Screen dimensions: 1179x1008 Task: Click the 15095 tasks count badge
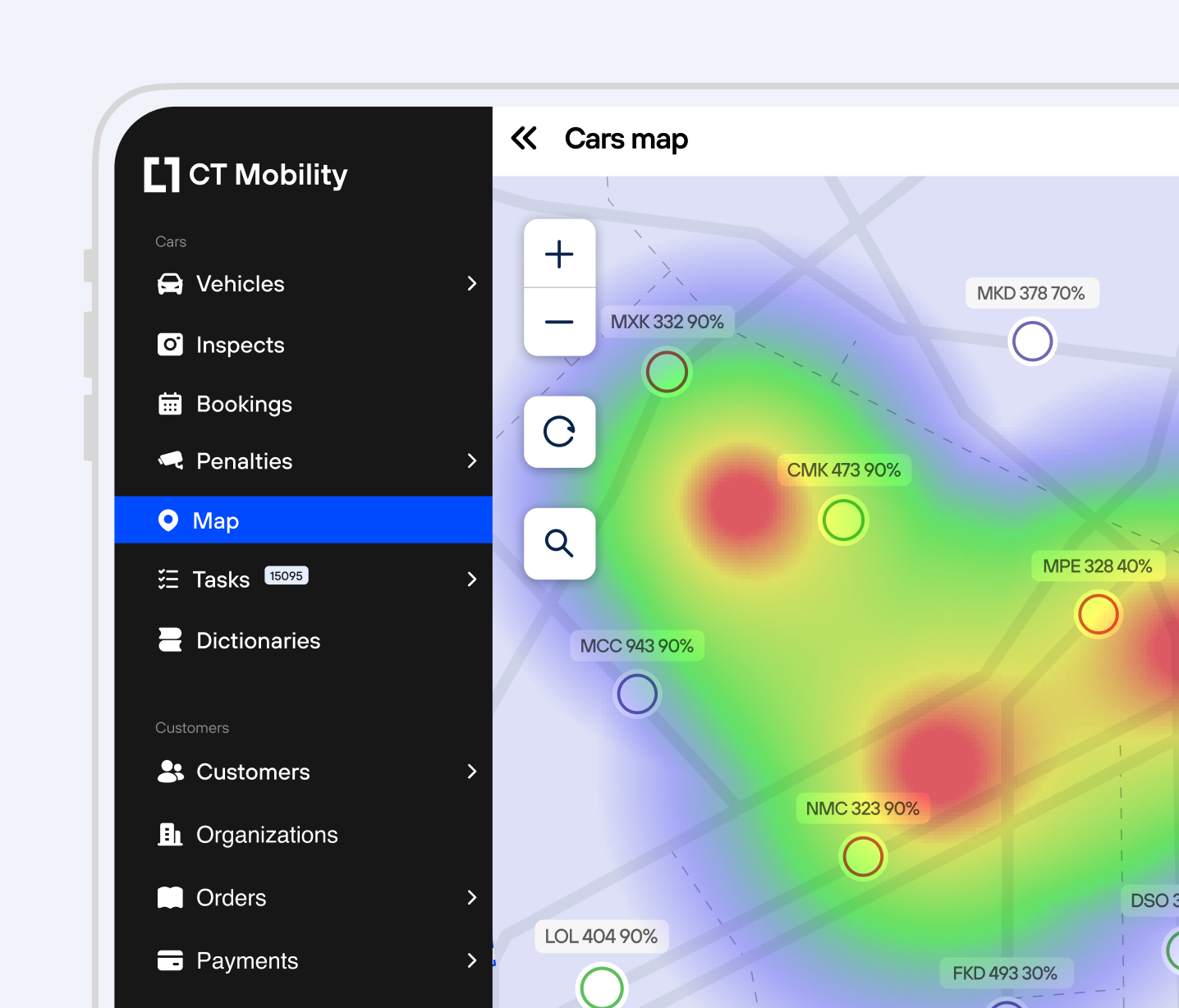287,576
